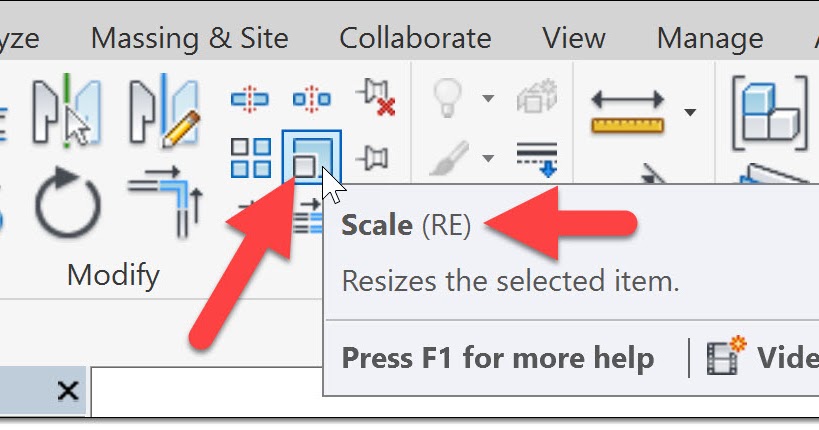Expand the Measure tool dropdown arrow
819x430 pixels.
690,112
